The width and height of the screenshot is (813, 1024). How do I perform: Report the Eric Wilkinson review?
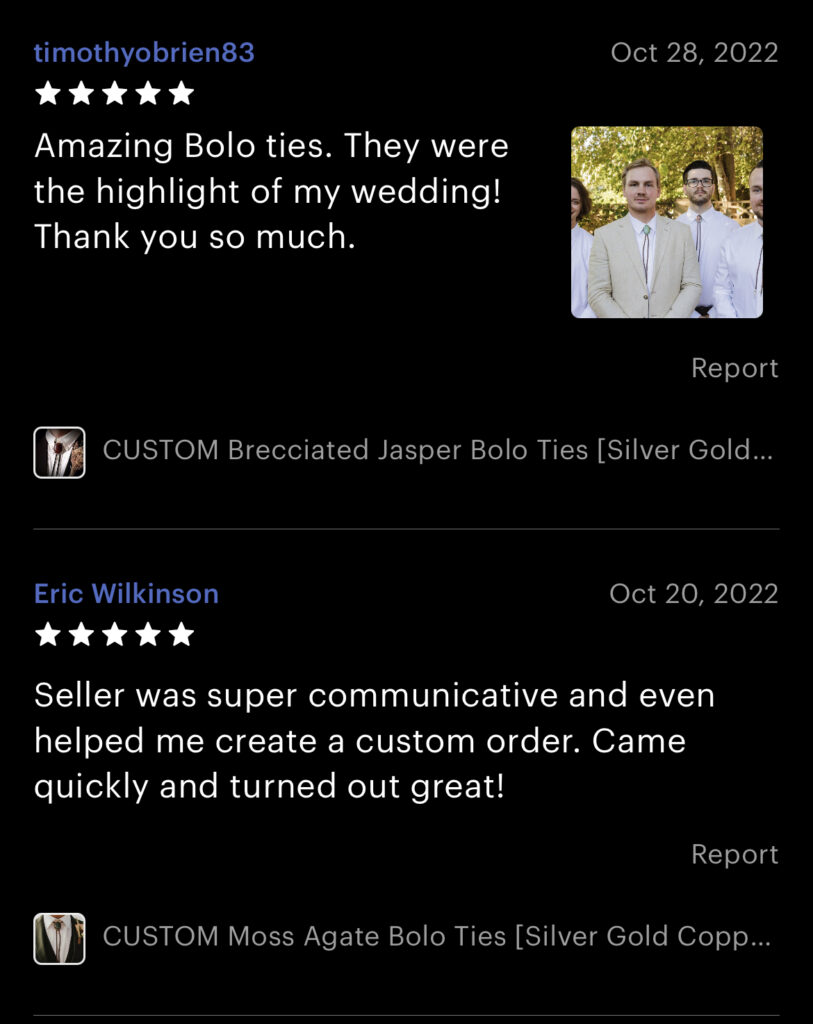735,854
